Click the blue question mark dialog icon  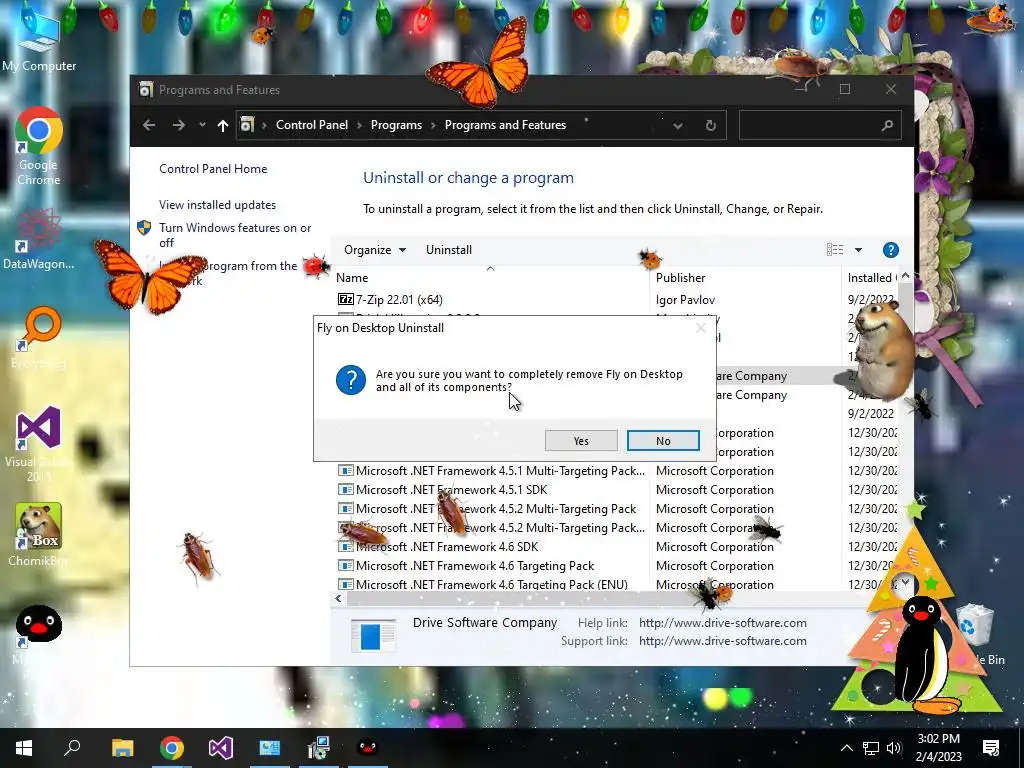pos(351,380)
